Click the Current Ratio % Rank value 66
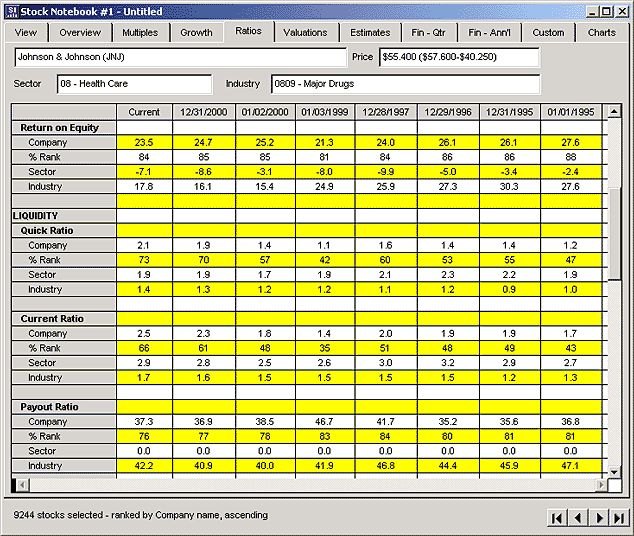This screenshot has height=536, width=634. [144, 348]
